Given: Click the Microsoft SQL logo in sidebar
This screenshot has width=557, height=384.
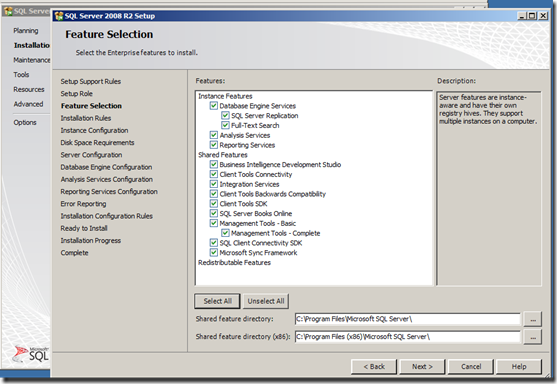Looking at the screenshot, I should (31, 353).
